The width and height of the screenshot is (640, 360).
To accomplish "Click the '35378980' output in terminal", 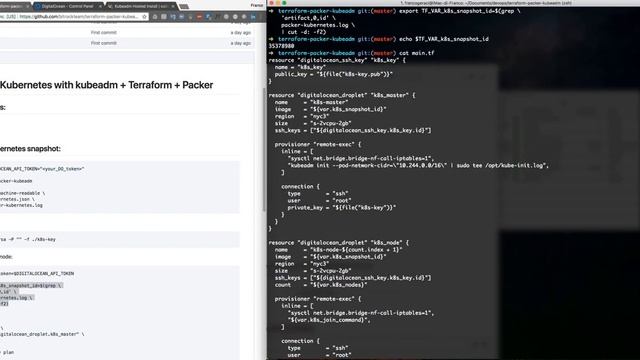I will point(281,46).
